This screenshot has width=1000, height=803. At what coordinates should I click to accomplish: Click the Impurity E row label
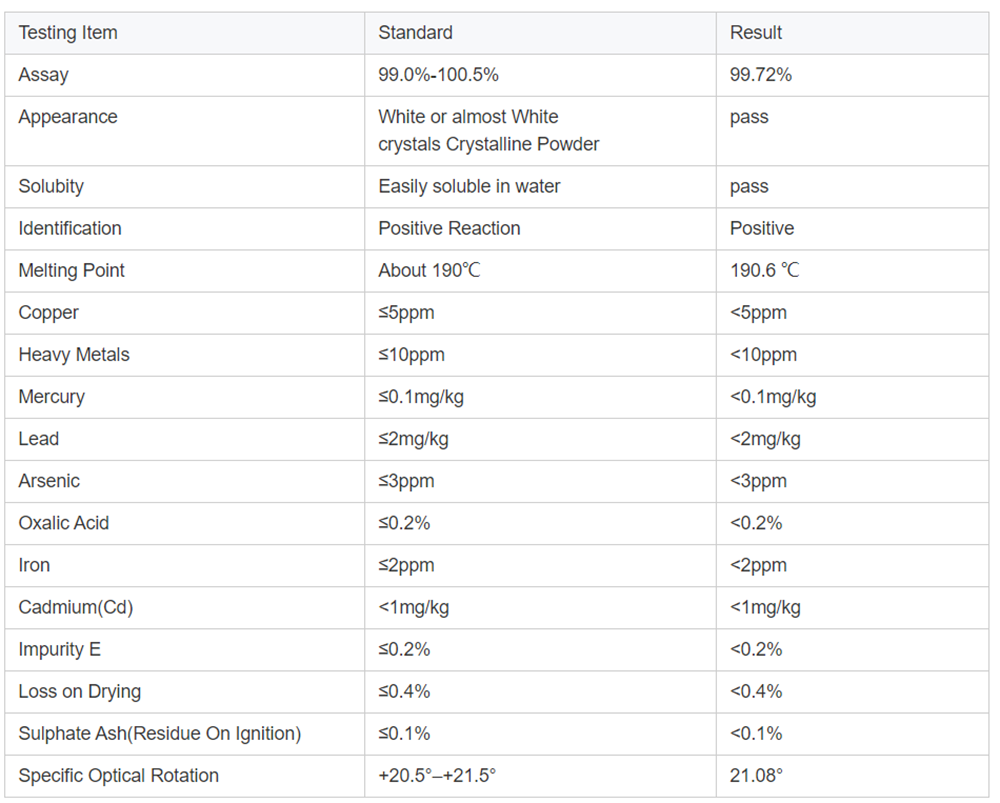(59, 649)
